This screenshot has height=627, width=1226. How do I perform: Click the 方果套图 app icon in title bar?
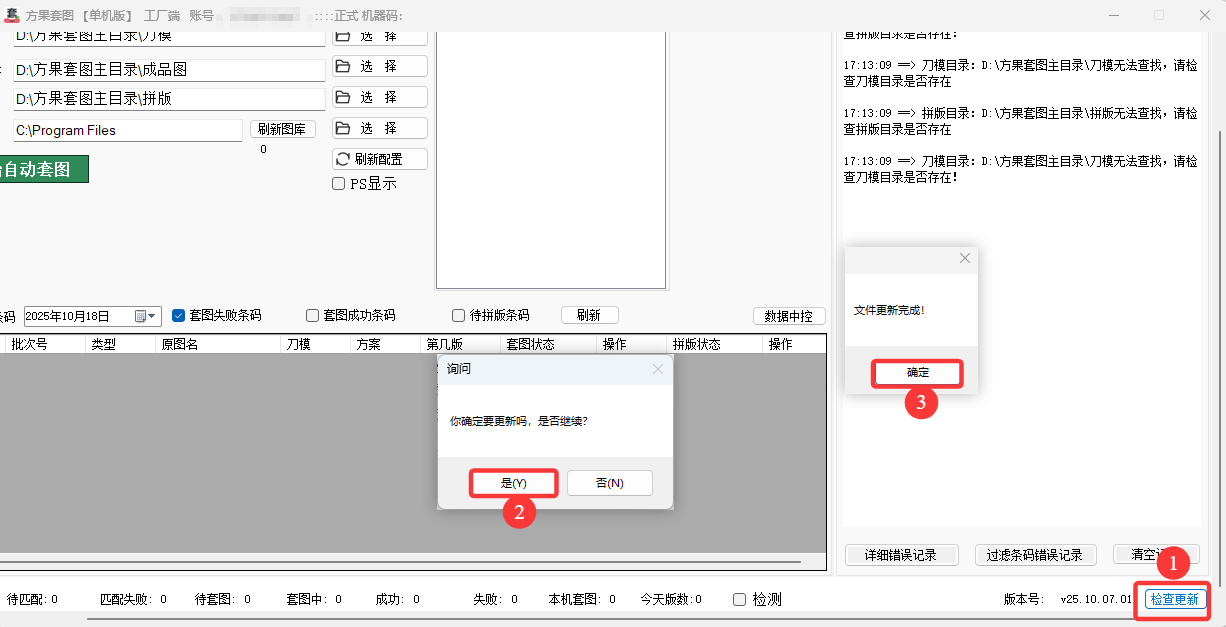click(12, 15)
